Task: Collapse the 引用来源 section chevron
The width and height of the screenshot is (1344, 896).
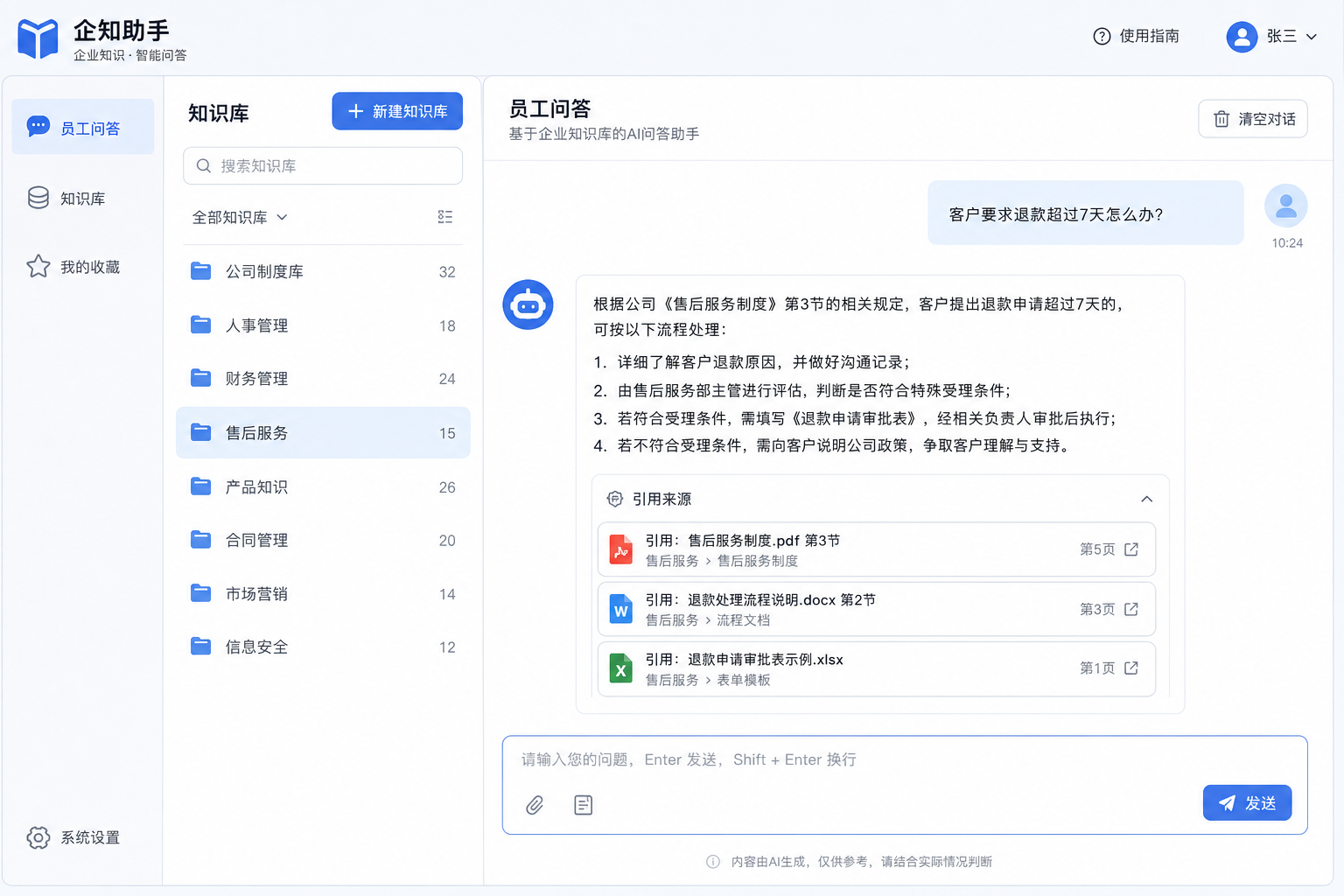Action: pos(1146,499)
